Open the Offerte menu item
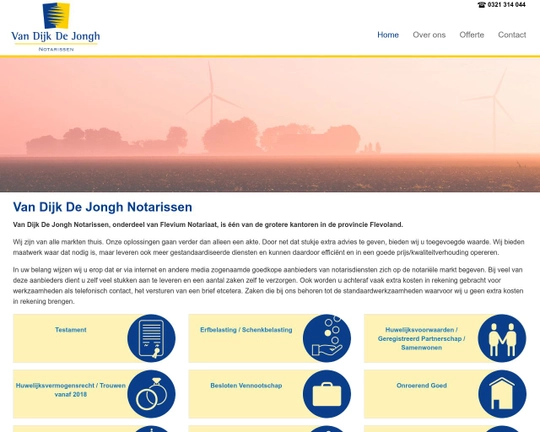The image size is (540, 432). (x=471, y=35)
